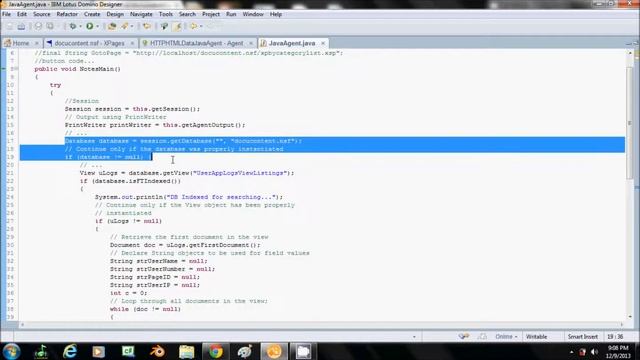Open the Search menu

point(187,14)
